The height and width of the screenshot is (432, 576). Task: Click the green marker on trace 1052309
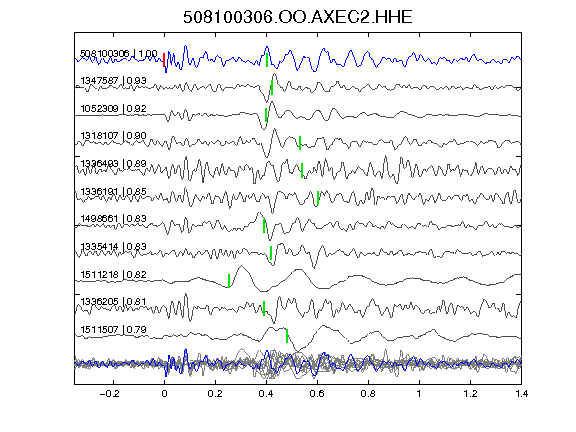(266, 115)
